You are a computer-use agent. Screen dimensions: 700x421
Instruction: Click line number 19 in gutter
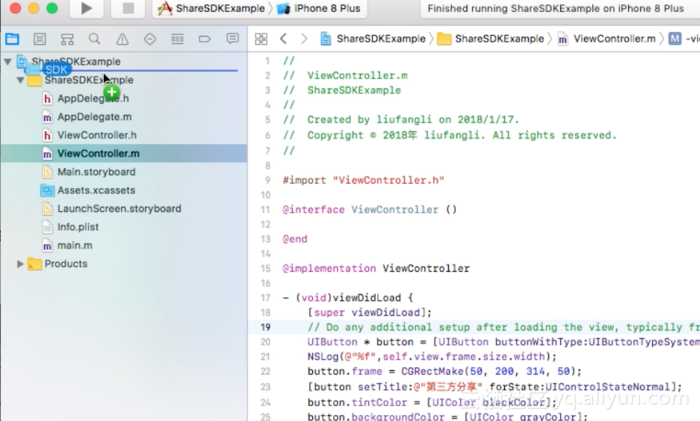[266, 327]
